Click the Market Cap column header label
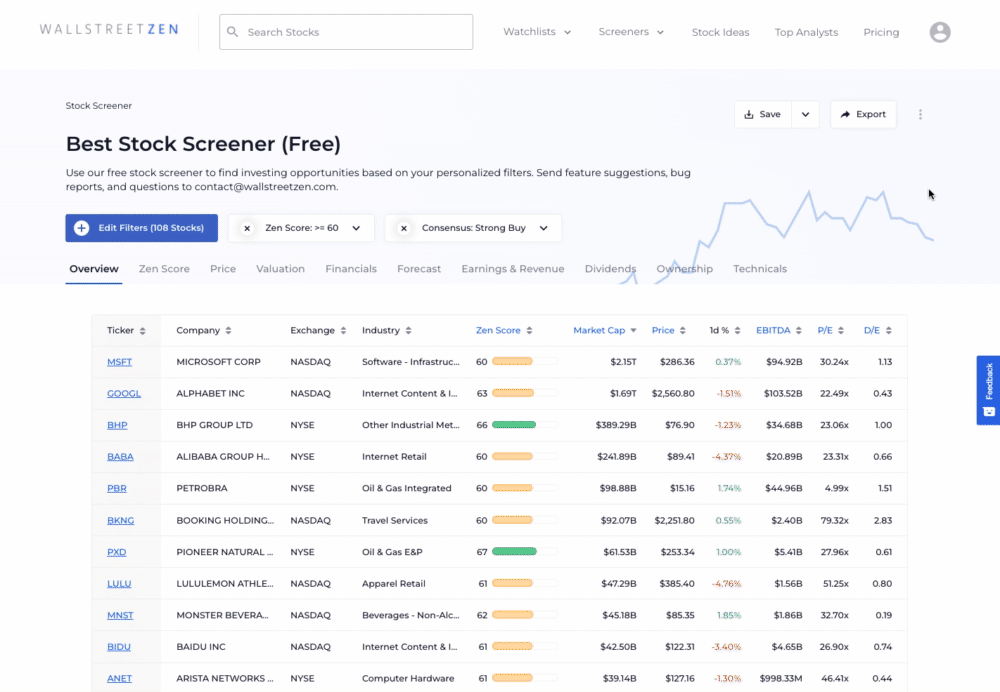1000x692 pixels. click(x=599, y=330)
